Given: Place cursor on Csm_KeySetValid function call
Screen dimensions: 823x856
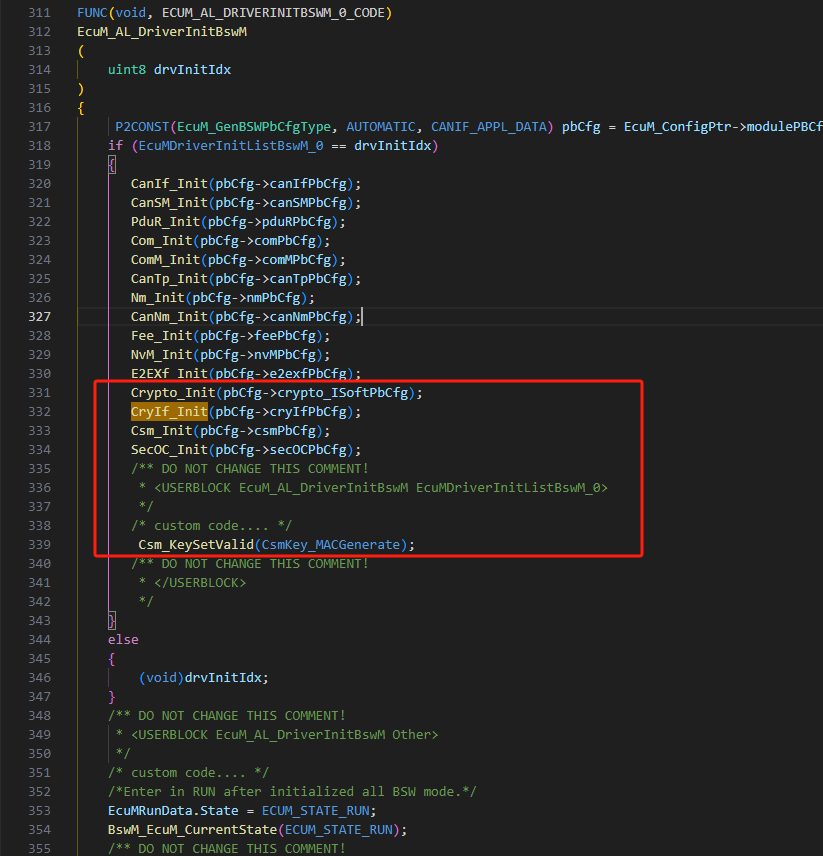Looking at the screenshot, I should tap(195, 544).
